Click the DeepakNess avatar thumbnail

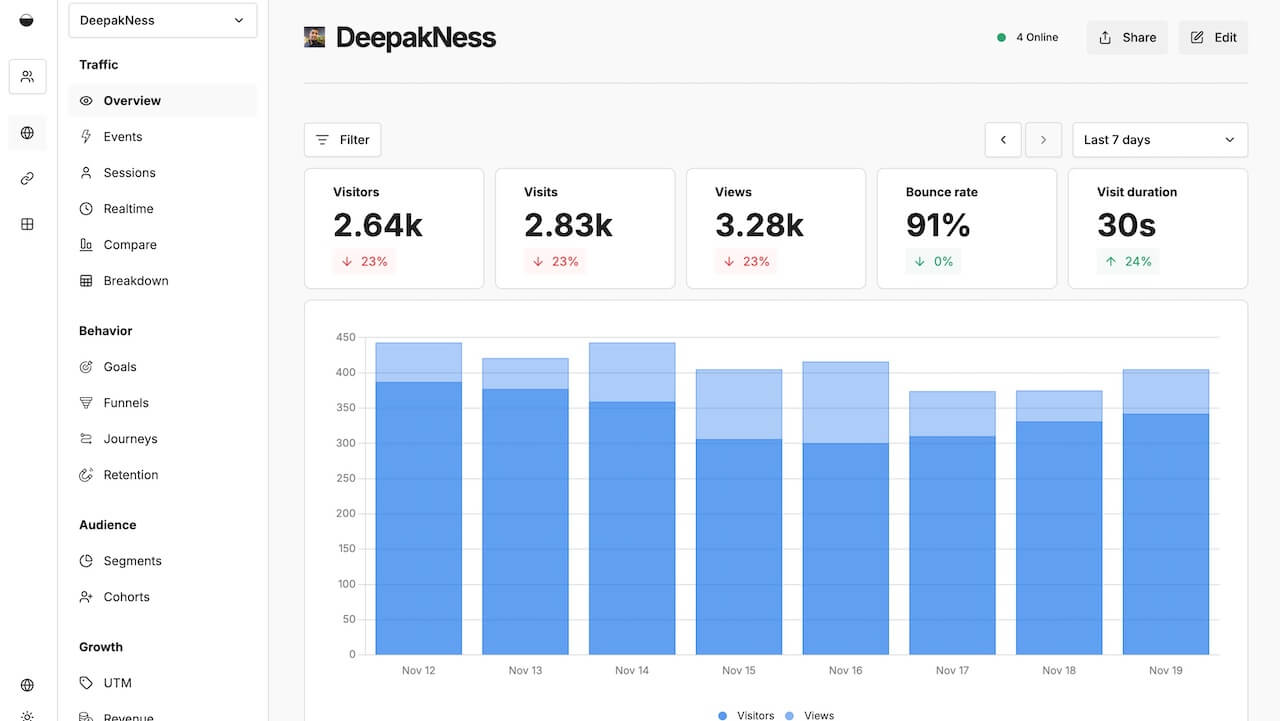pyautogui.click(x=314, y=38)
